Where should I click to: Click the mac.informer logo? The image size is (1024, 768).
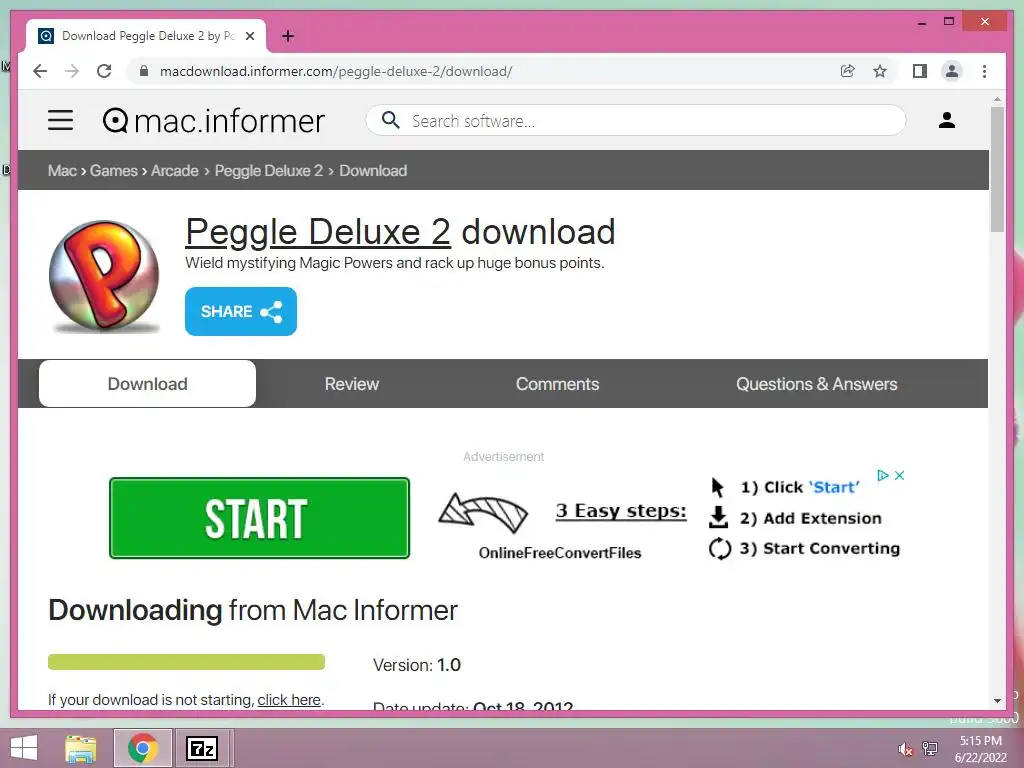(214, 121)
